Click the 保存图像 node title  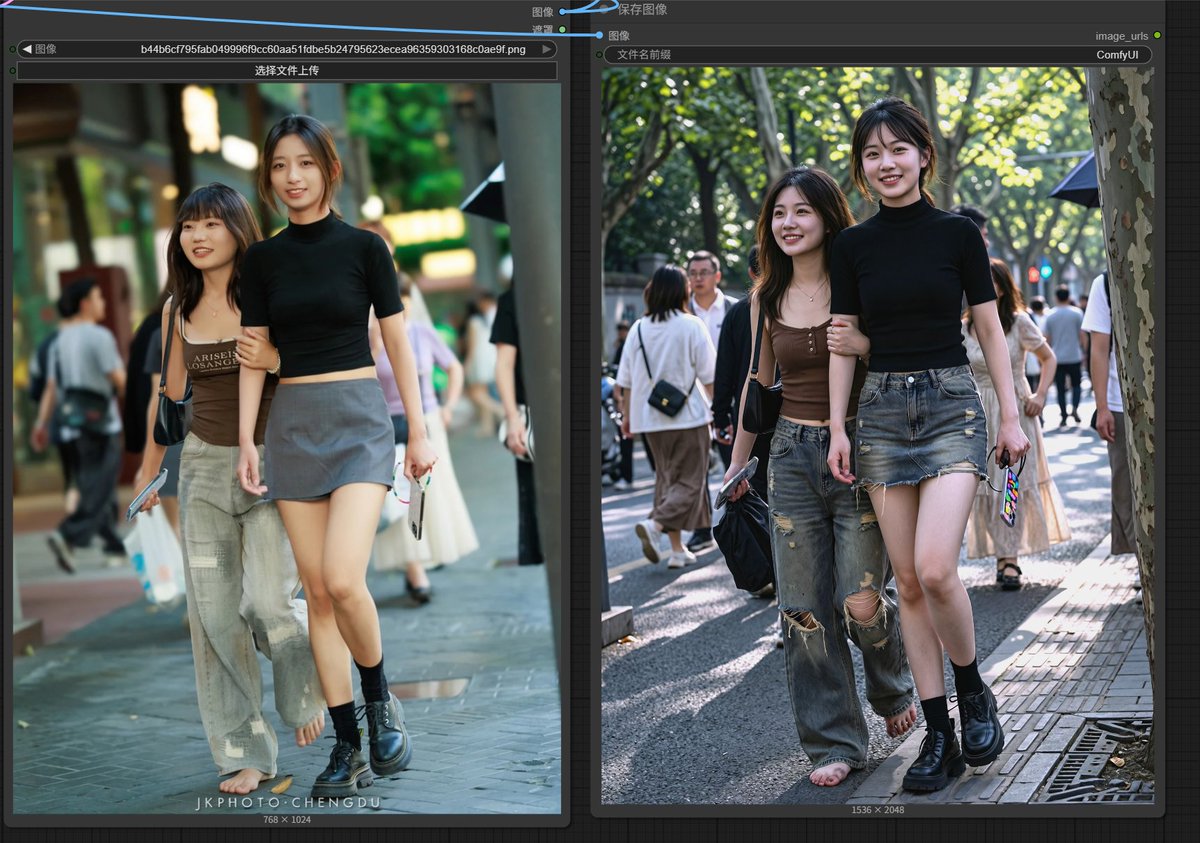642,9
